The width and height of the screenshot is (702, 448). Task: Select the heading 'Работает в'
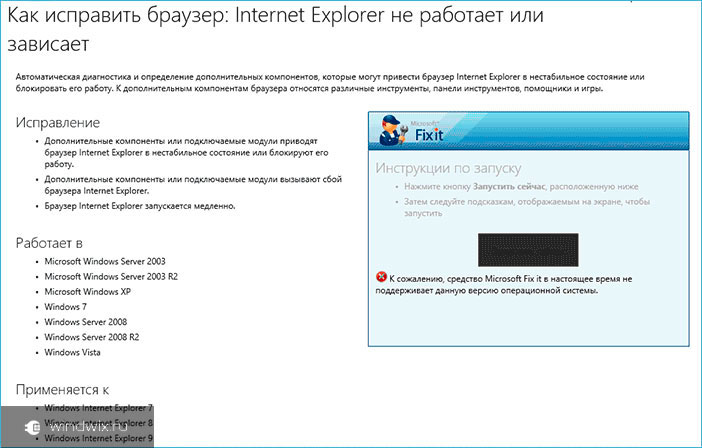point(49,243)
